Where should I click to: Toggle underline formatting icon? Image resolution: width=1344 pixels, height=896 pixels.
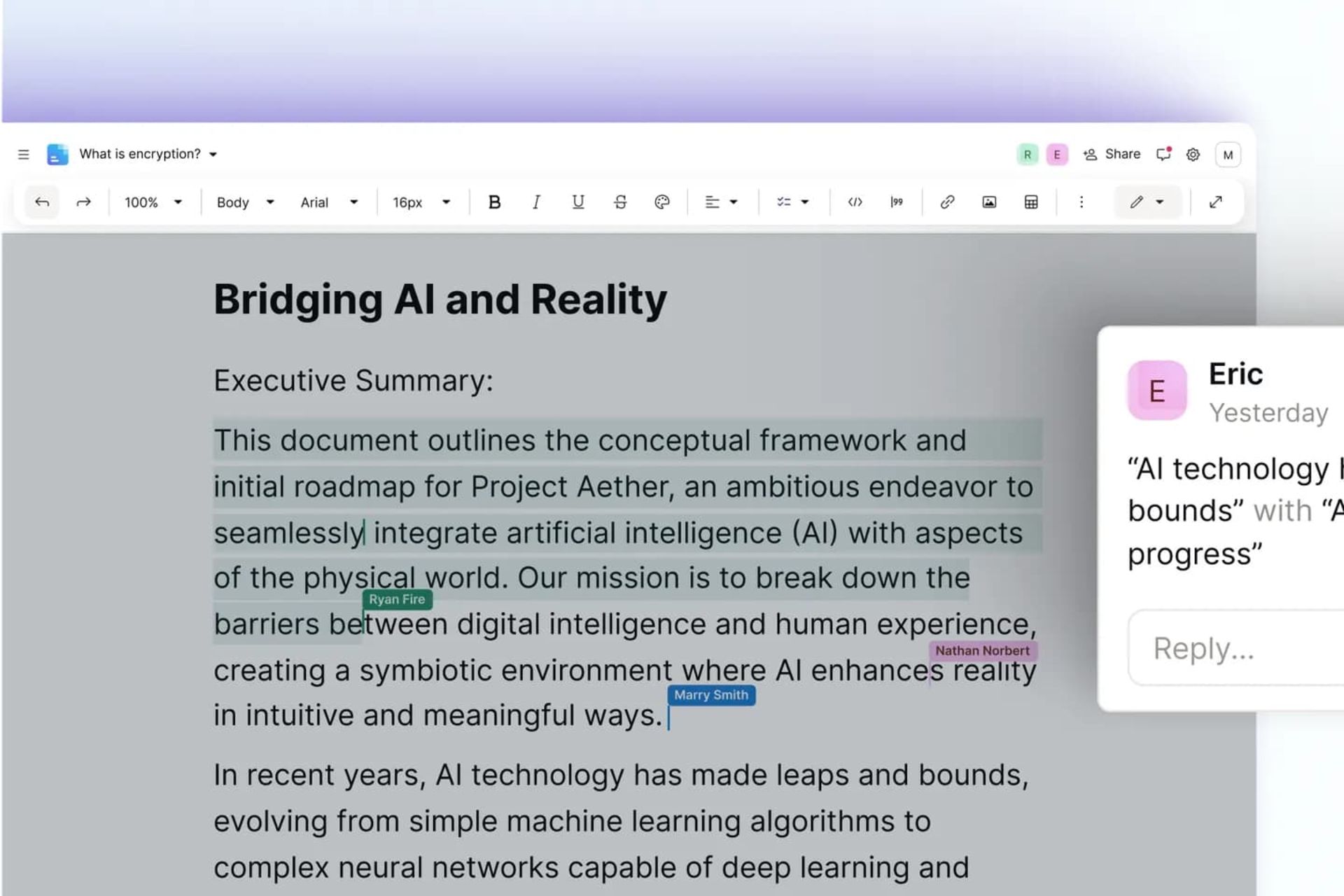(x=578, y=202)
